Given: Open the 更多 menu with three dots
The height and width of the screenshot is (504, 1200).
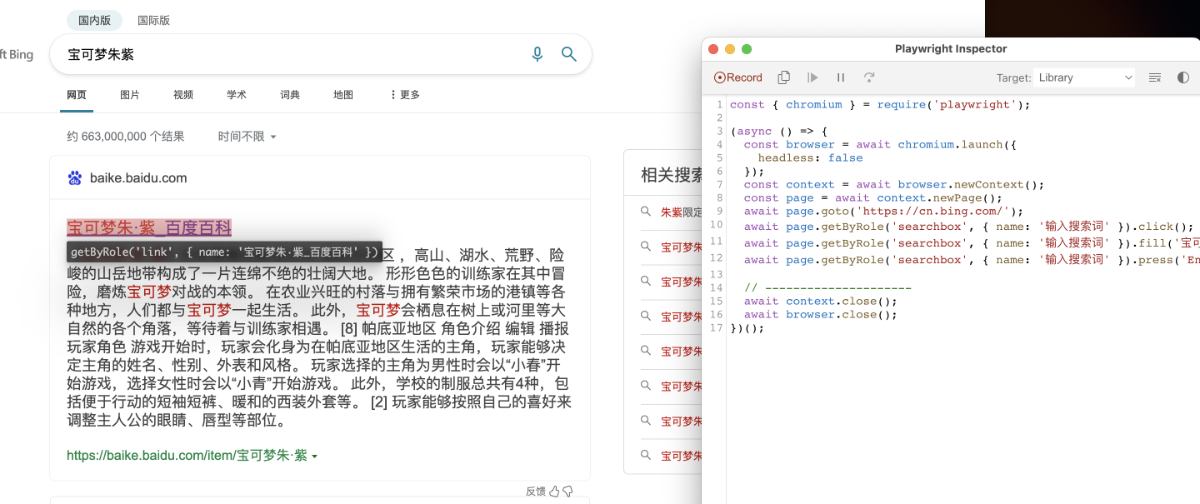Looking at the screenshot, I should [x=405, y=95].
